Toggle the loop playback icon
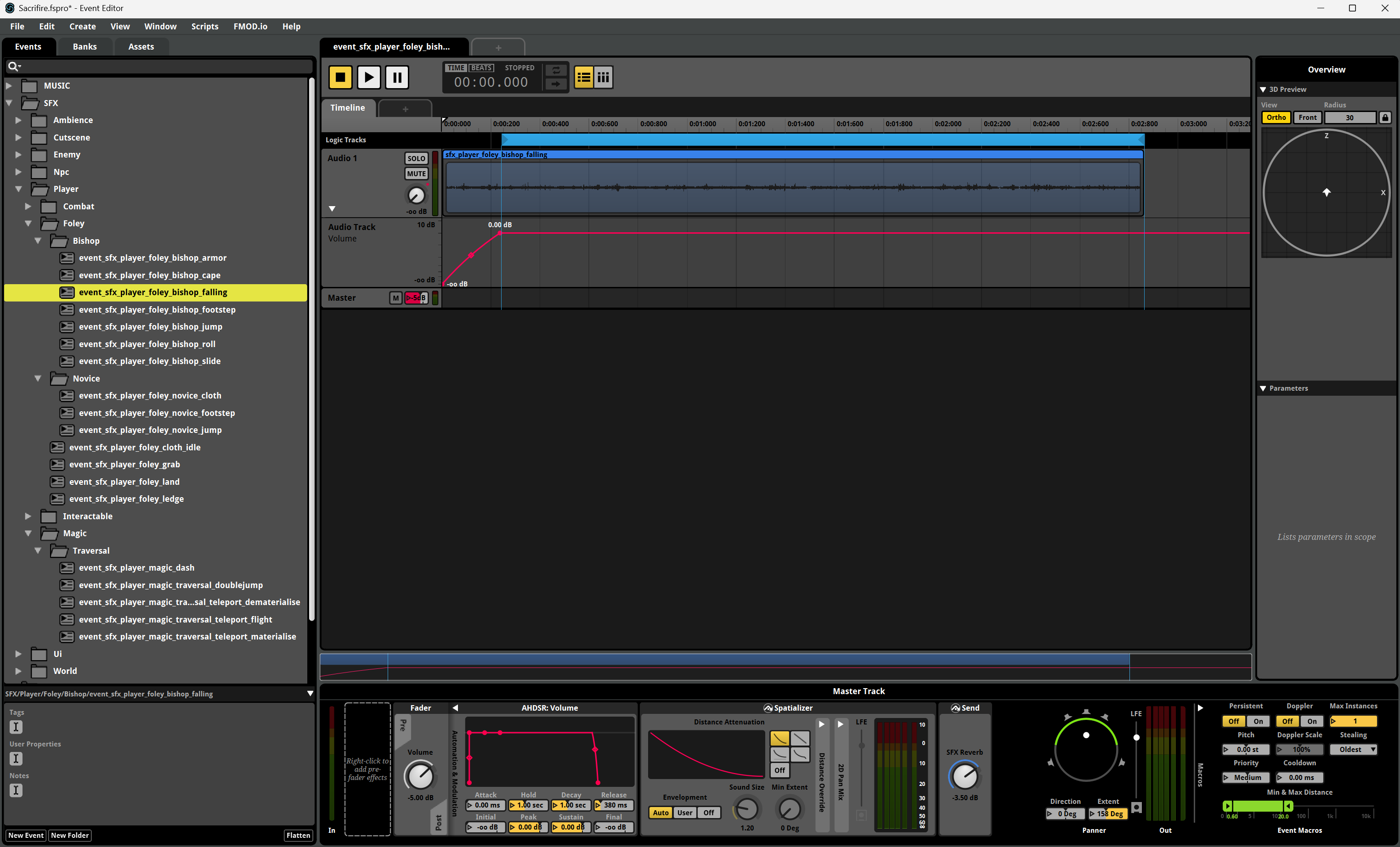Image resolution: width=1400 pixels, height=847 pixels. 556,70
